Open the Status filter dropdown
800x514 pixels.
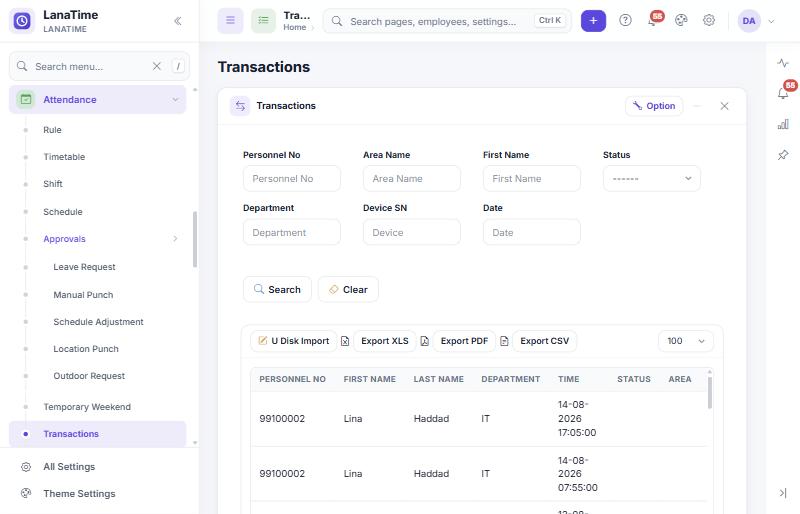point(652,179)
